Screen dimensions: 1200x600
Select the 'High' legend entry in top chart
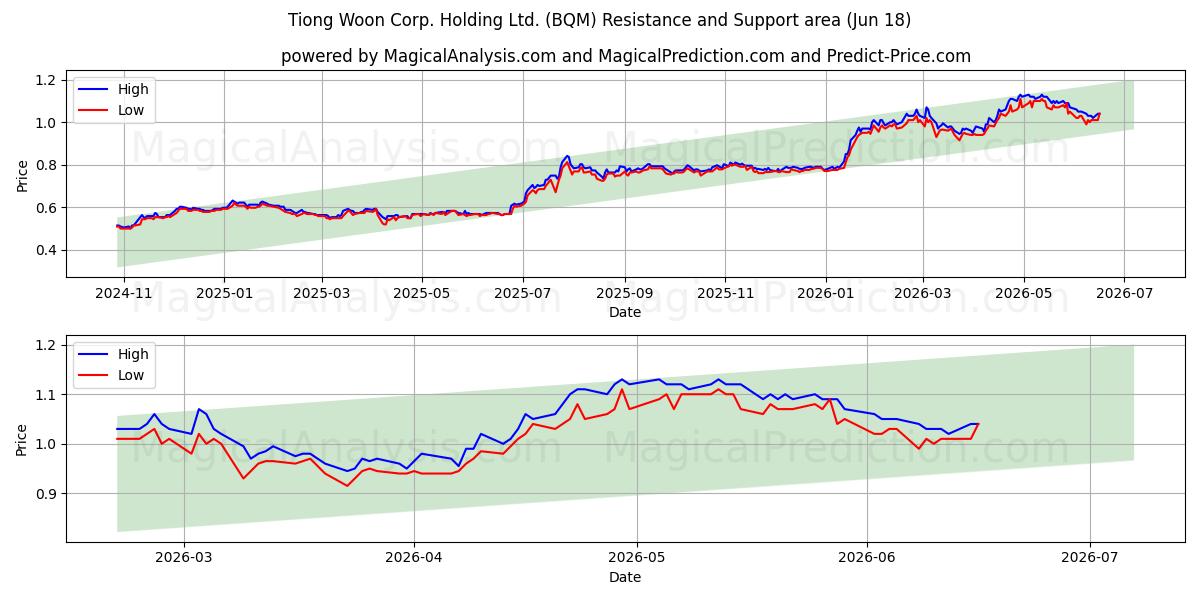(114, 90)
